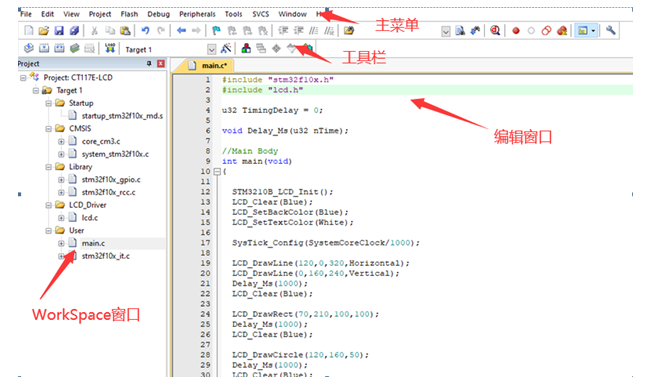
Task: Select stm32f10x_rcc.c in the tree
Action: point(108,192)
